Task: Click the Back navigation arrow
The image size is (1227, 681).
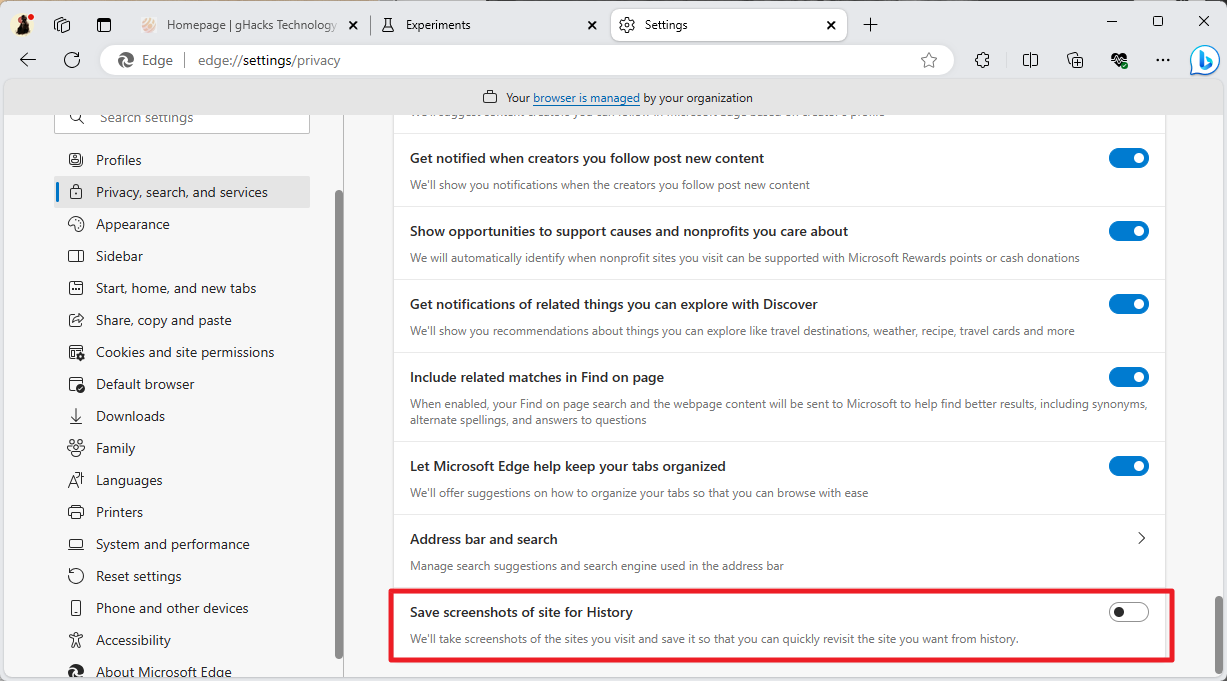Action: (x=28, y=60)
